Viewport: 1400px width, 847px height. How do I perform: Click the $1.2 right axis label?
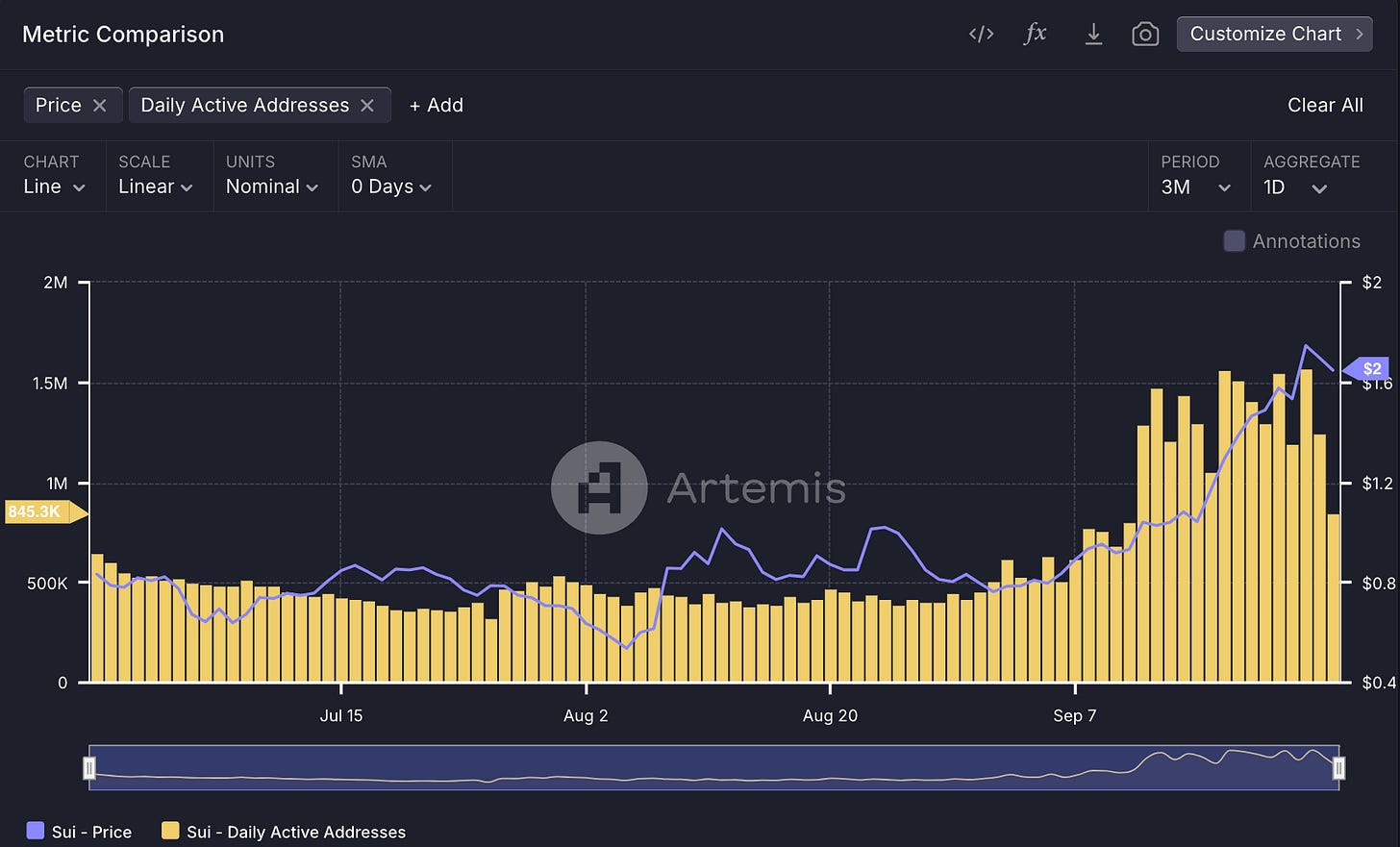(x=1378, y=483)
